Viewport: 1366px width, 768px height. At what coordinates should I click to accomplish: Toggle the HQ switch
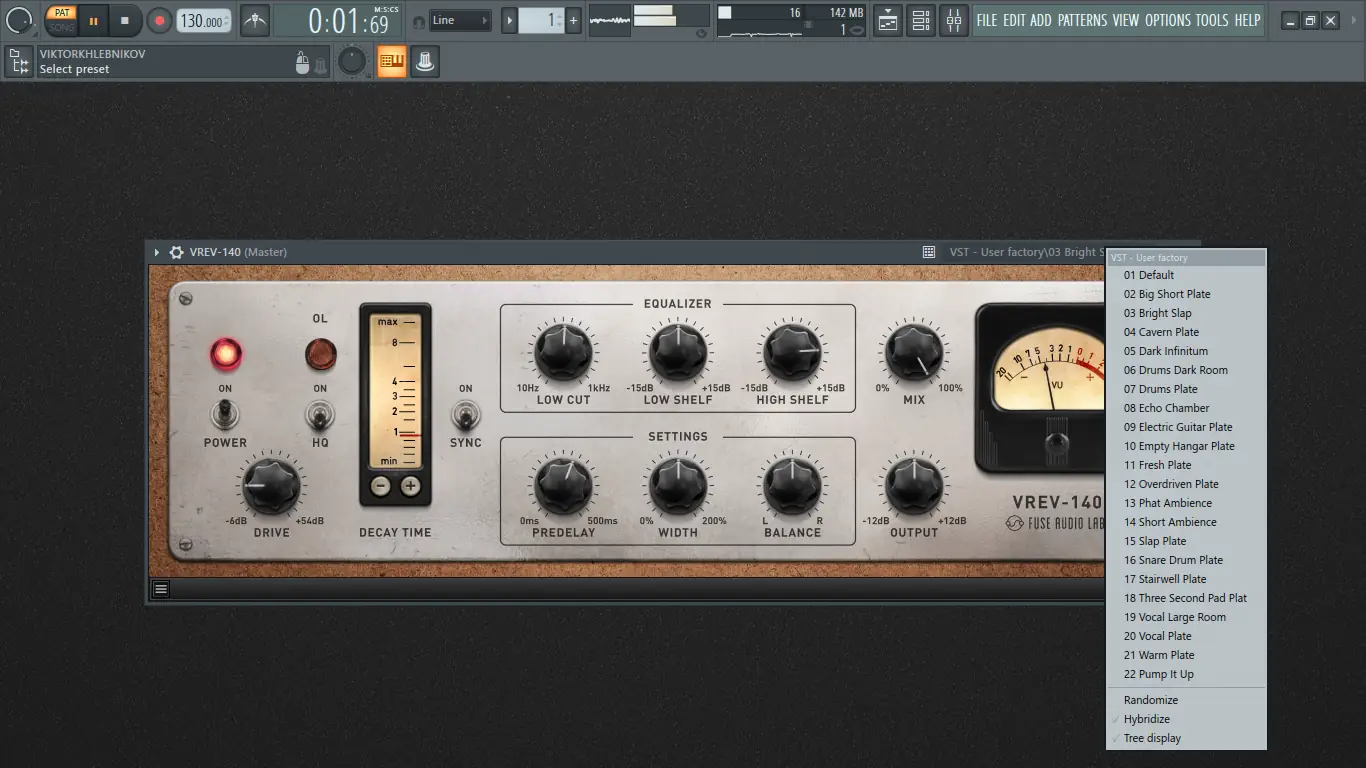click(320, 414)
